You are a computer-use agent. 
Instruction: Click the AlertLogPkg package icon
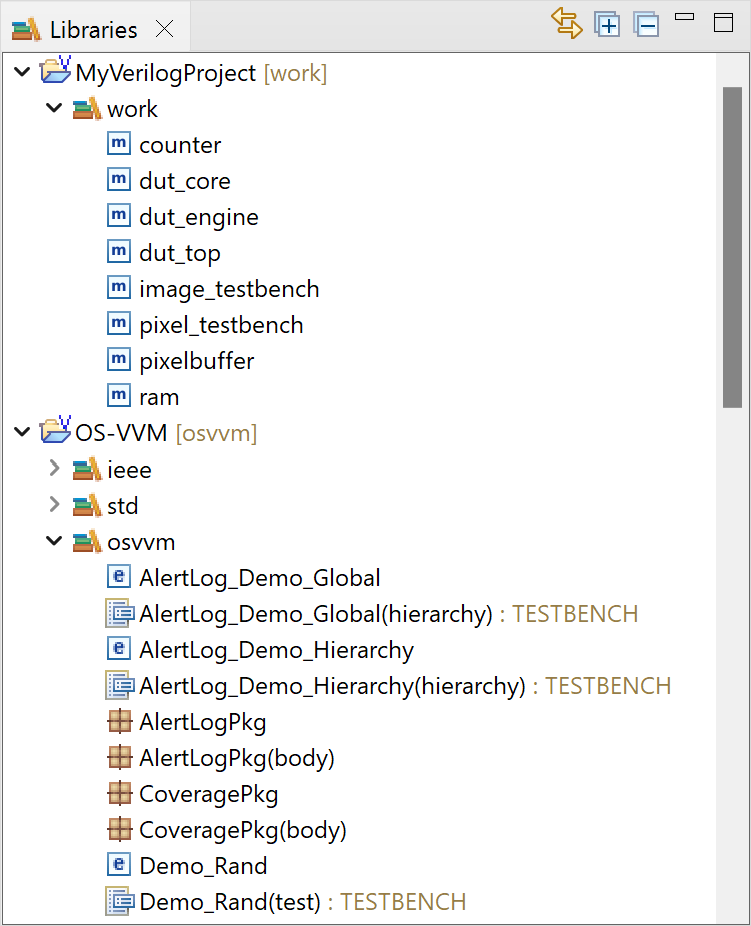coord(119,721)
